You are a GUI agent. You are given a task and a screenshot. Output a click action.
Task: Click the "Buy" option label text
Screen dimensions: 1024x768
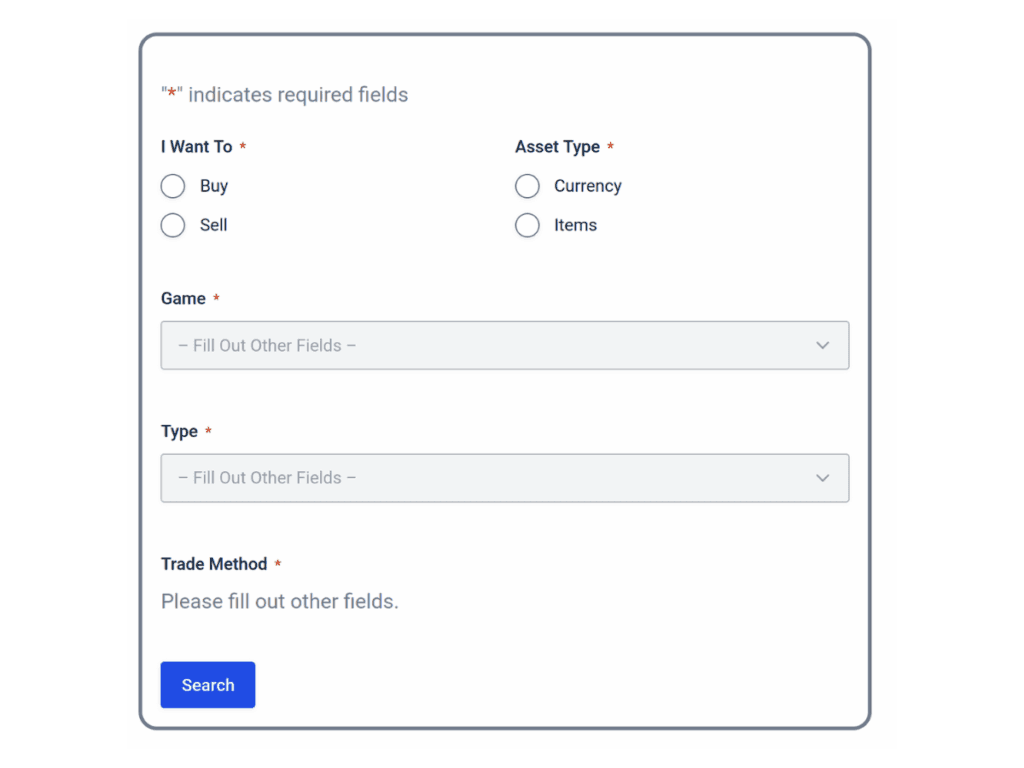pos(214,187)
